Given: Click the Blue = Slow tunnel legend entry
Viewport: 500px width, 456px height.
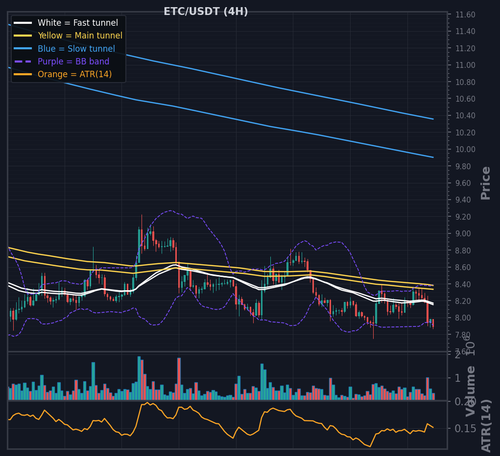Looking at the screenshot, I should (64, 48).
